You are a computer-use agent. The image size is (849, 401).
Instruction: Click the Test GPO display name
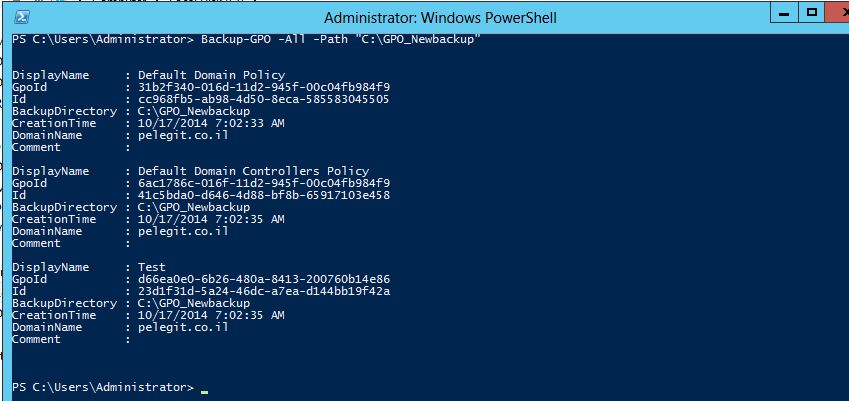click(x=152, y=267)
